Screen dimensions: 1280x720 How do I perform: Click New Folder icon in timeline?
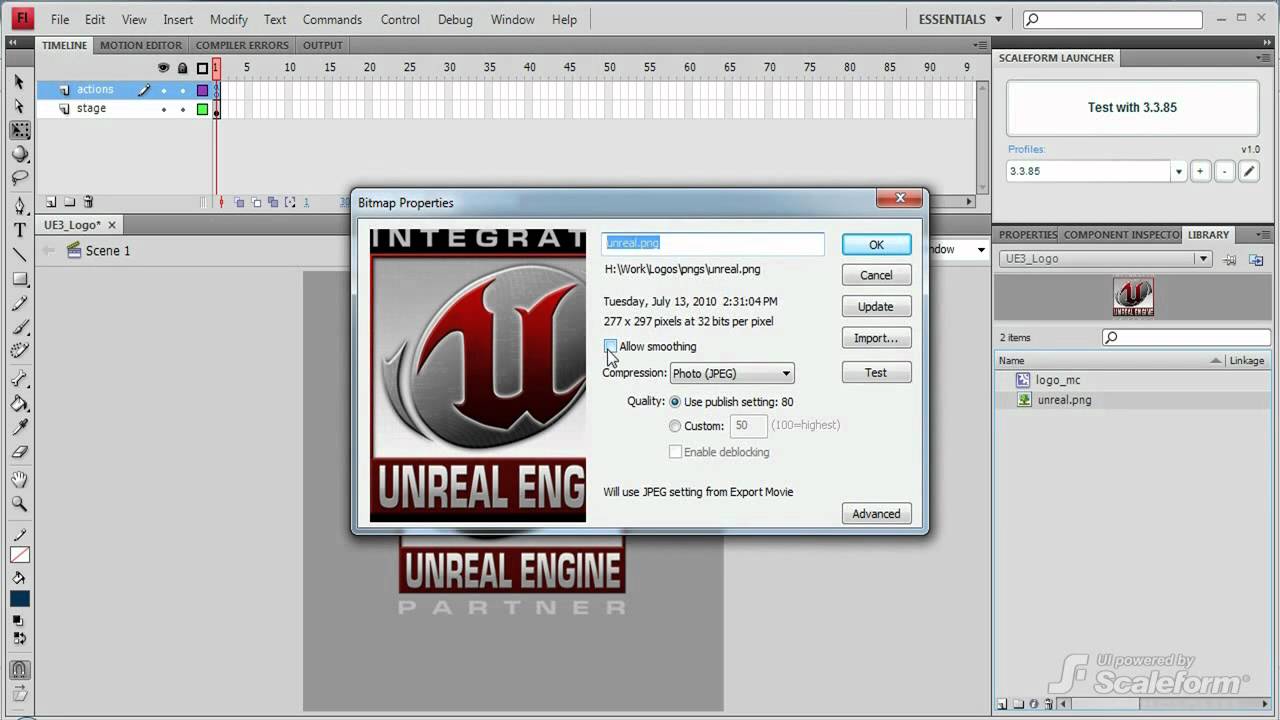pos(69,202)
